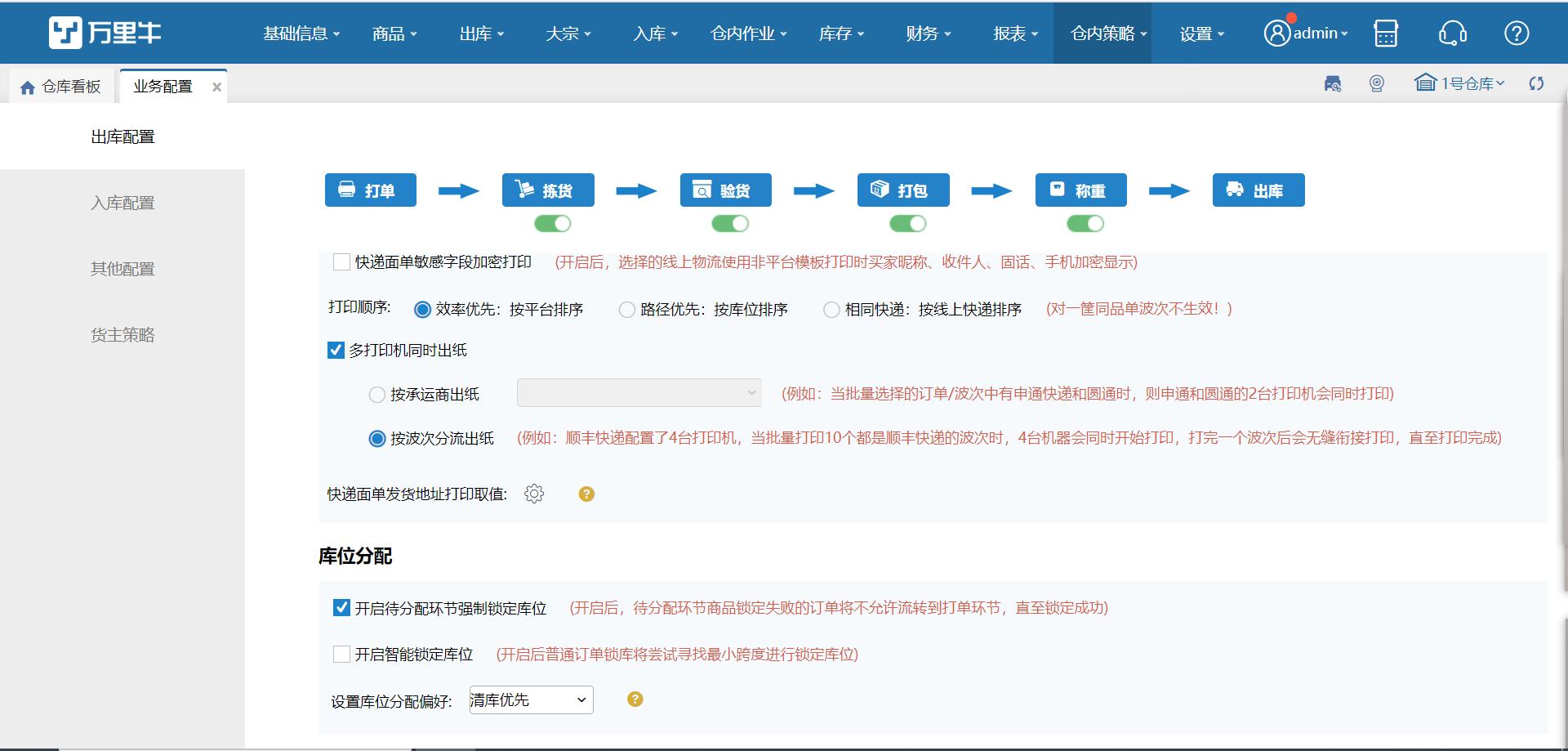
Task: Open the carrier dropdown beside 按承运商出纸
Action: click(x=639, y=393)
